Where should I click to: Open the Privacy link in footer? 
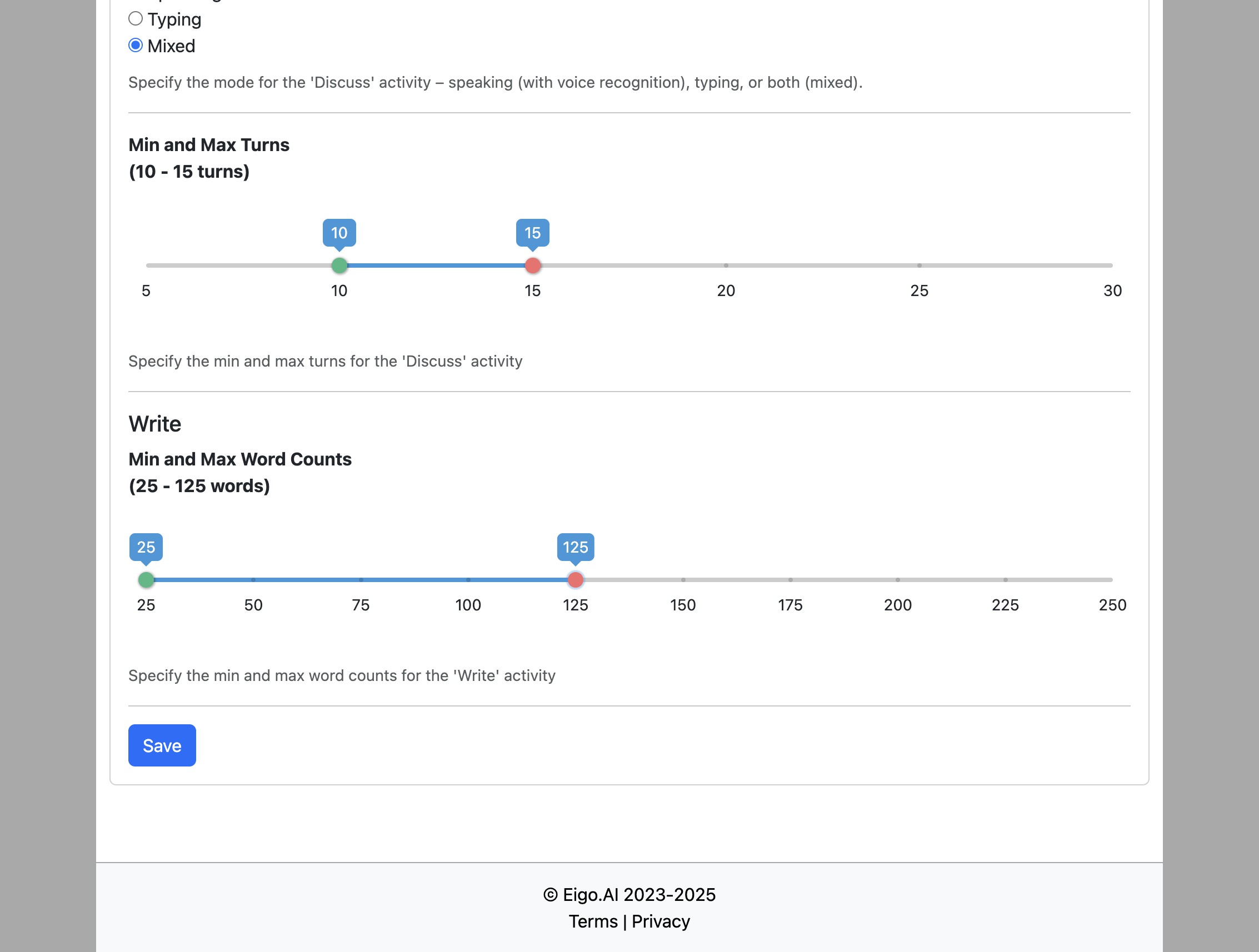click(661, 921)
